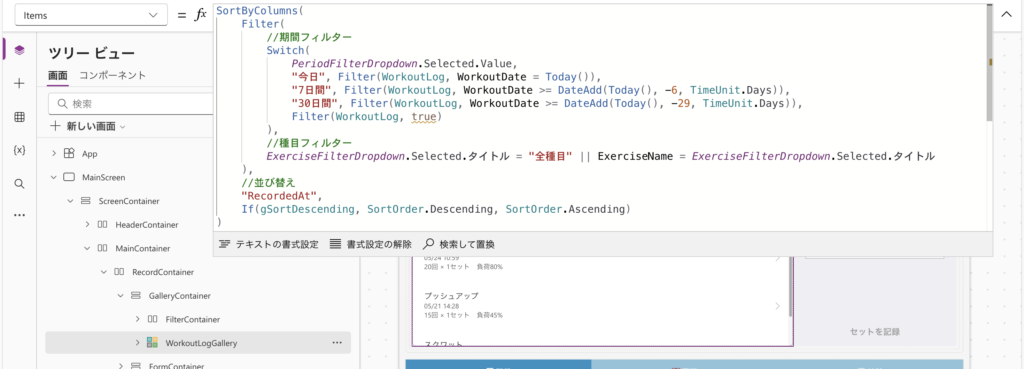This screenshot has height=369, width=1024.
Task: Select App in tree view
Action: click(x=89, y=154)
